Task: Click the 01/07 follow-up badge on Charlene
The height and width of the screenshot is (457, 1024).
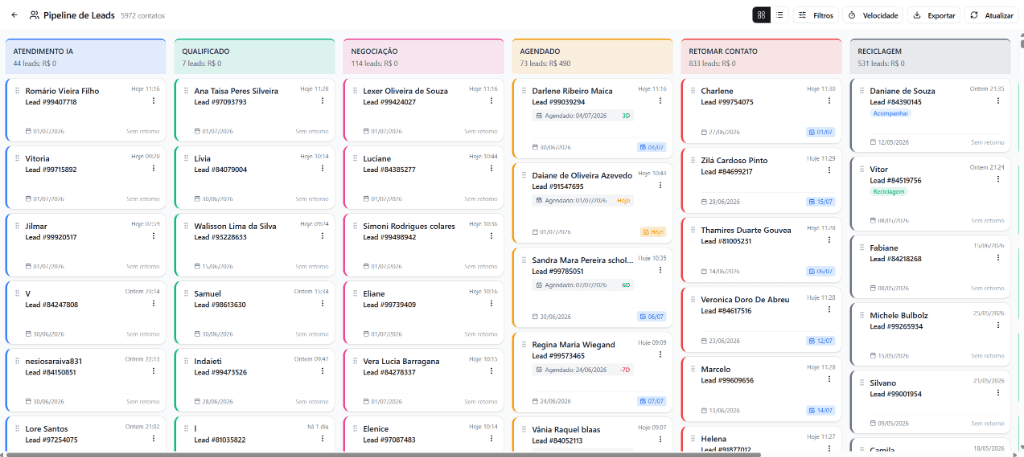Action: click(821, 132)
